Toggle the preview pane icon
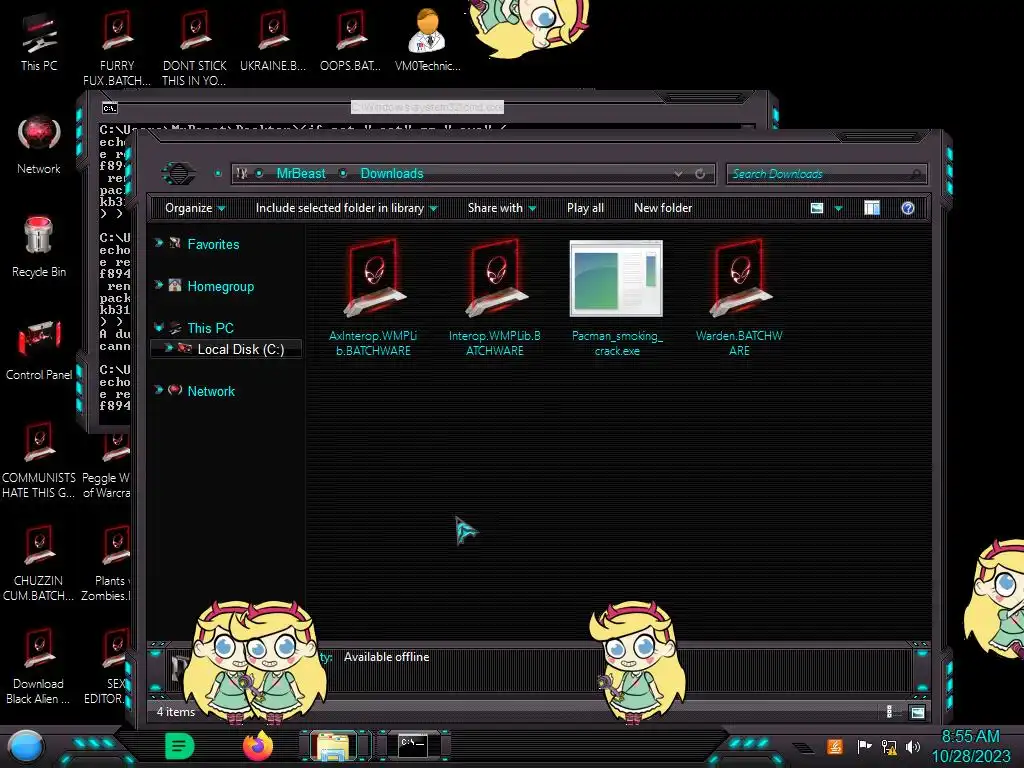 click(x=872, y=208)
